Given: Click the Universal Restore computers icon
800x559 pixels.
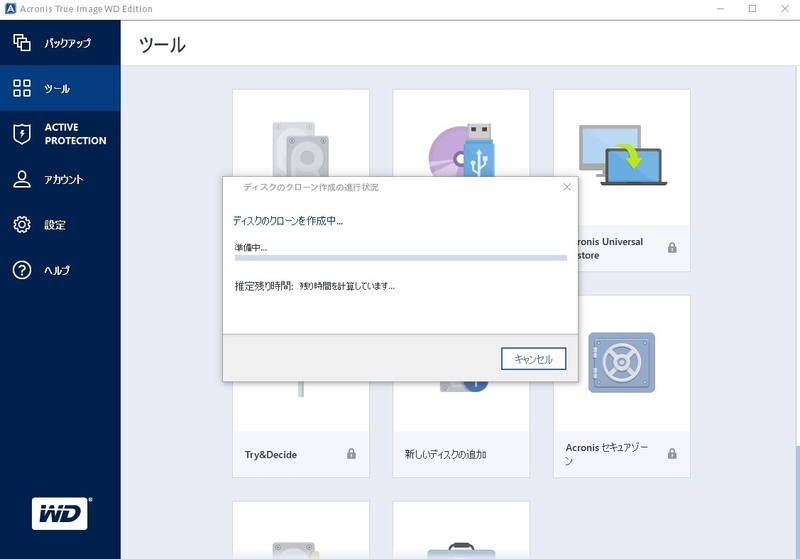Looking at the screenshot, I should click(x=623, y=155).
